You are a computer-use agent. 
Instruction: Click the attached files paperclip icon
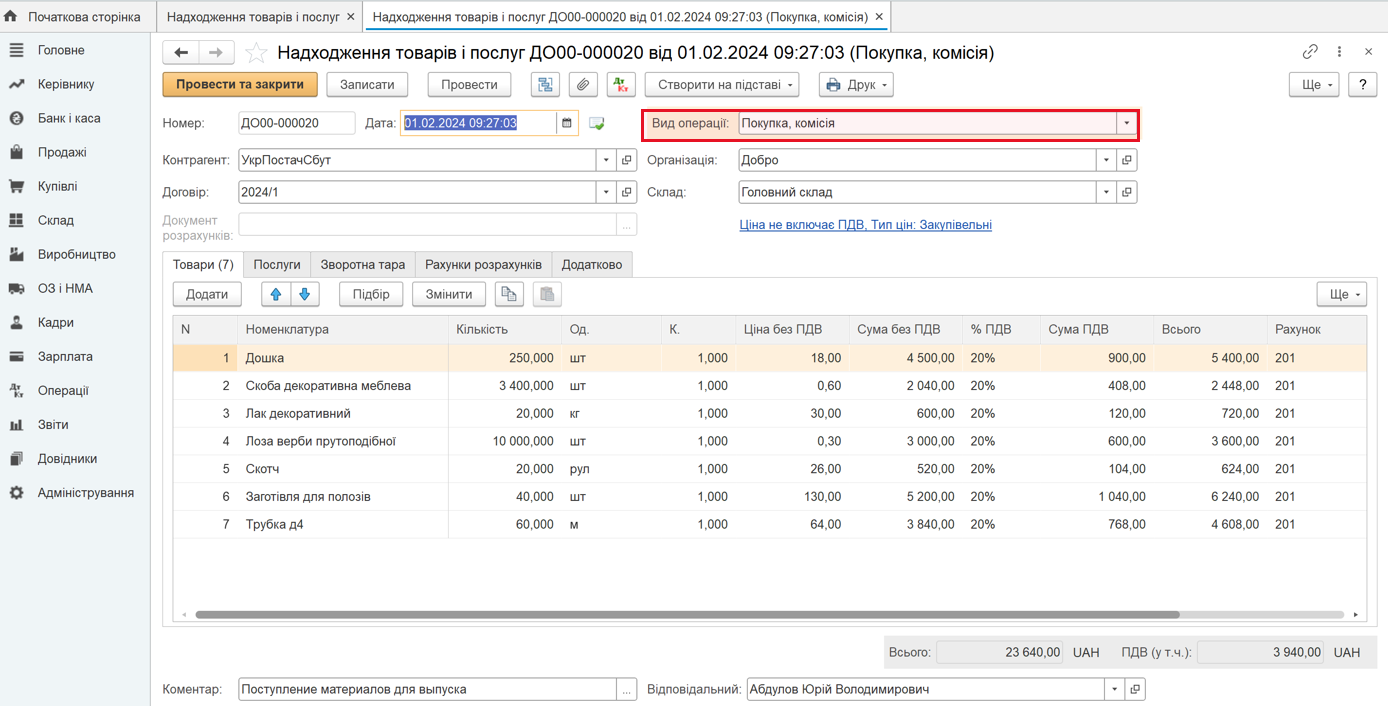tap(583, 85)
